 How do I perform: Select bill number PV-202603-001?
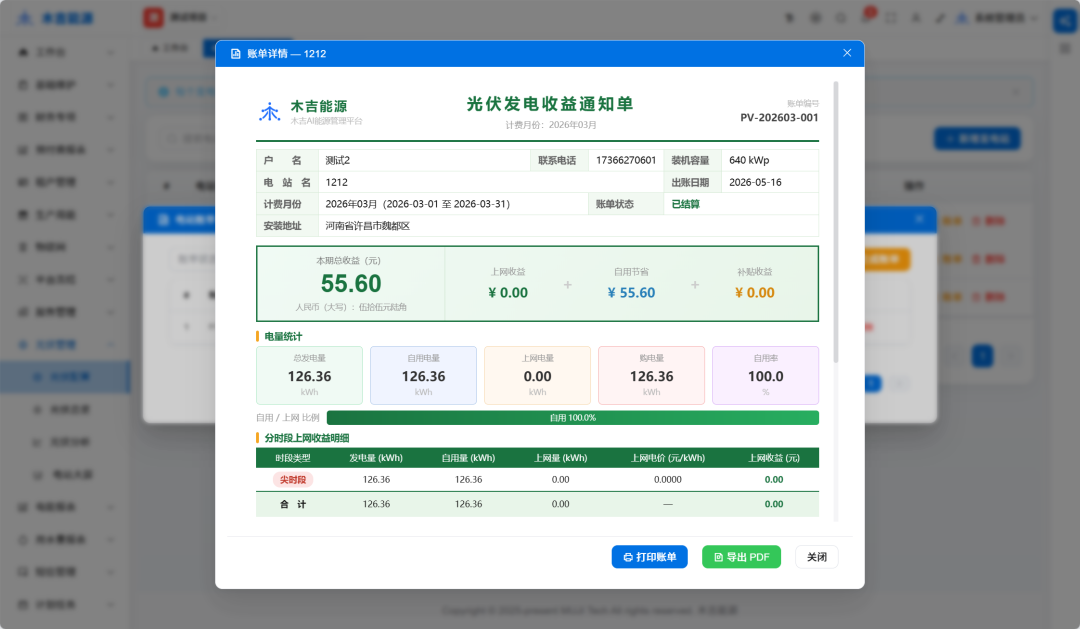779,118
